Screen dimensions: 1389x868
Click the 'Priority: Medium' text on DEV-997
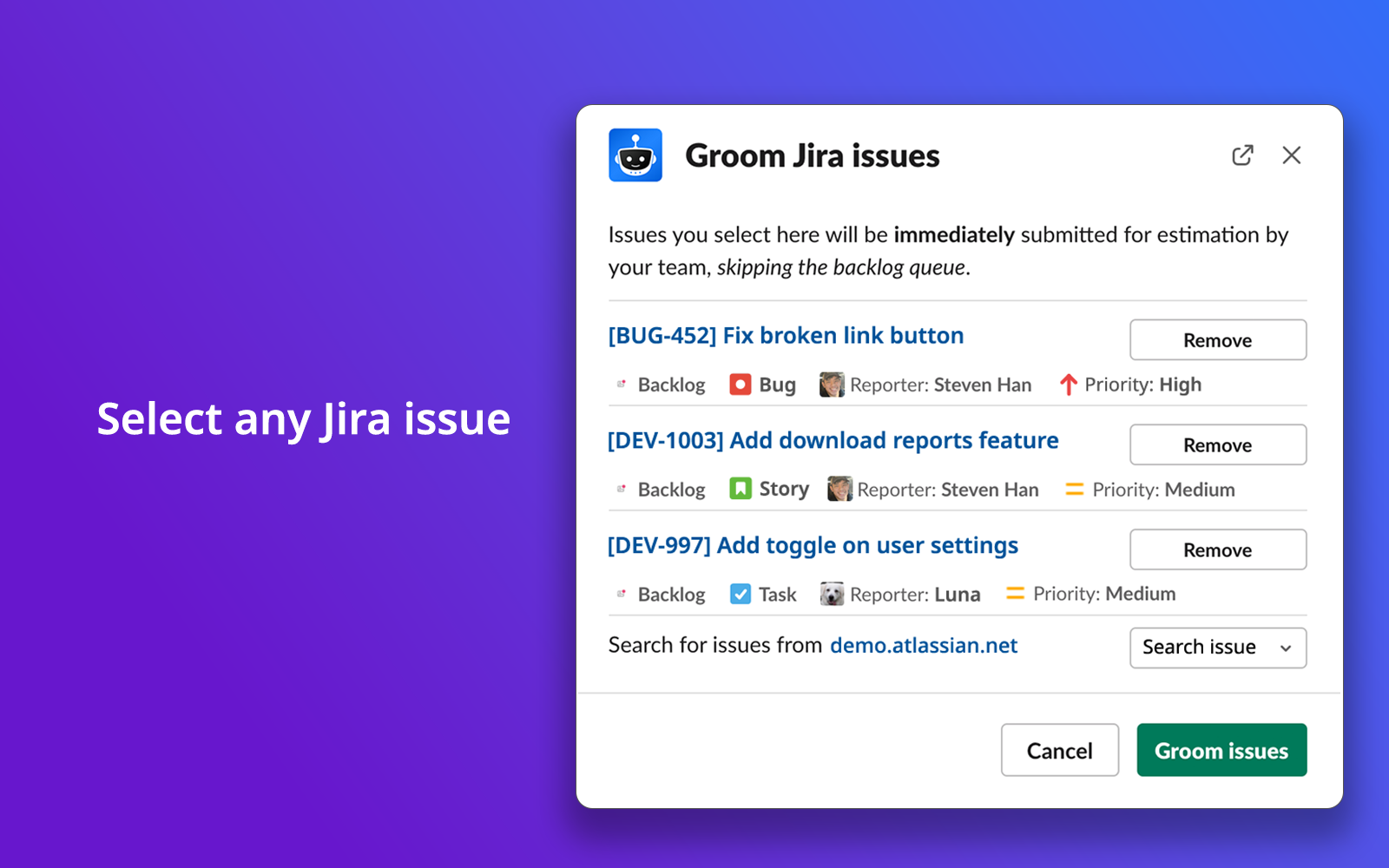coord(1104,594)
